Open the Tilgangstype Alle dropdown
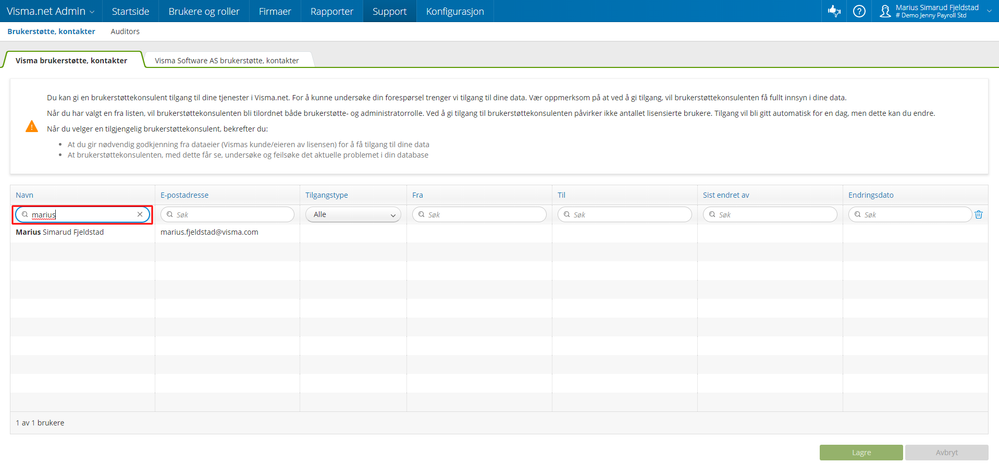The width and height of the screenshot is (999, 471). 354,215
